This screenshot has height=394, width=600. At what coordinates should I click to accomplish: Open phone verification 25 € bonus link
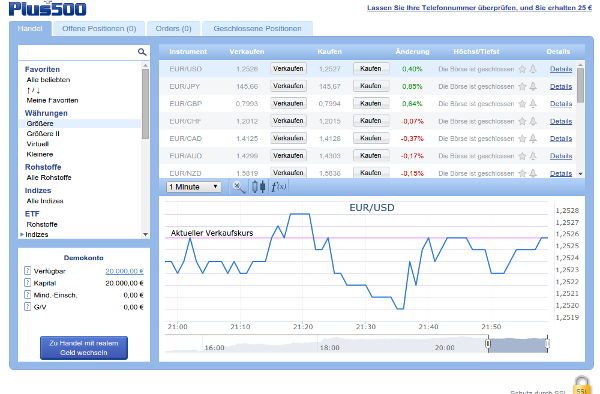(x=479, y=8)
